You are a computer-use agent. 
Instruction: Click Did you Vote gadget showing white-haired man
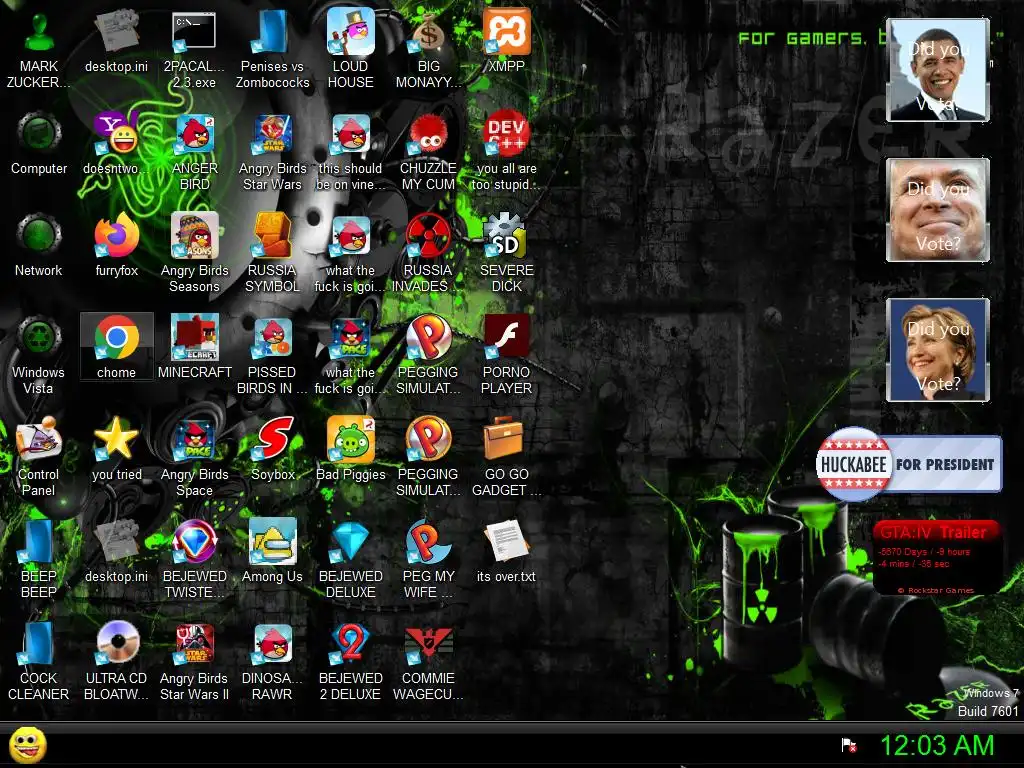pos(938,210)
